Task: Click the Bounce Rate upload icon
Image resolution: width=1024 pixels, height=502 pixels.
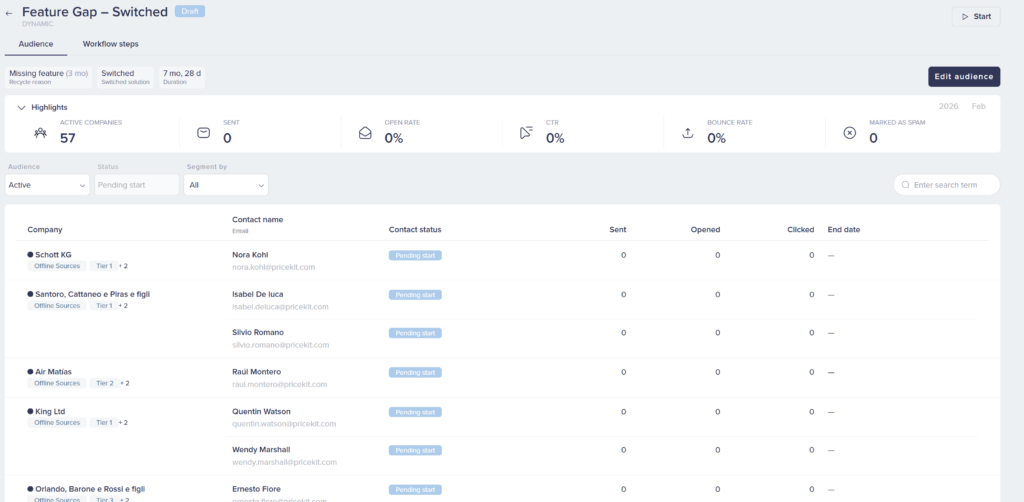Action: pyautogui.click(x=687, y=133)
